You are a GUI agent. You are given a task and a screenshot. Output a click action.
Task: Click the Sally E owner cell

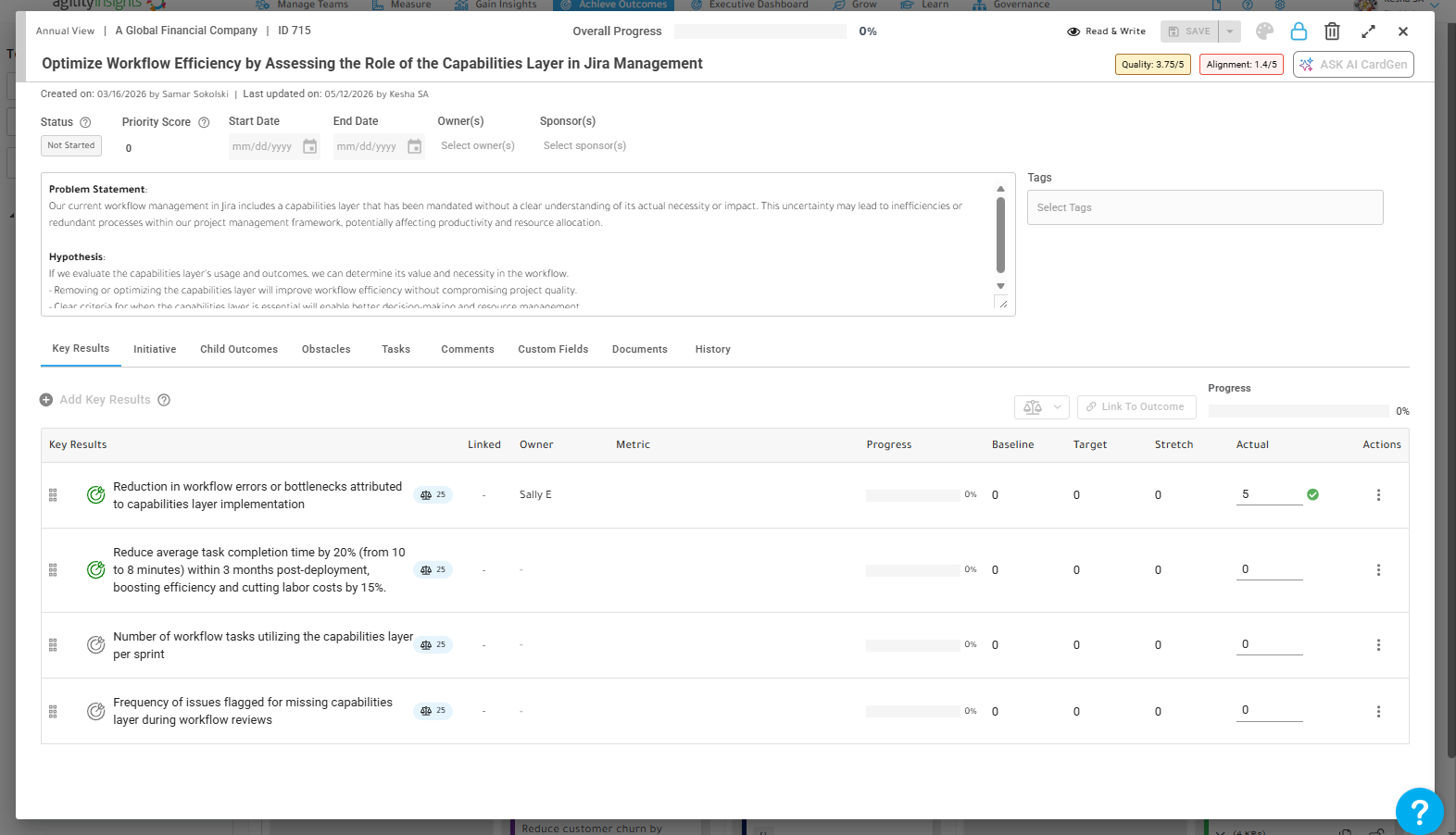[x=535, y=495]
